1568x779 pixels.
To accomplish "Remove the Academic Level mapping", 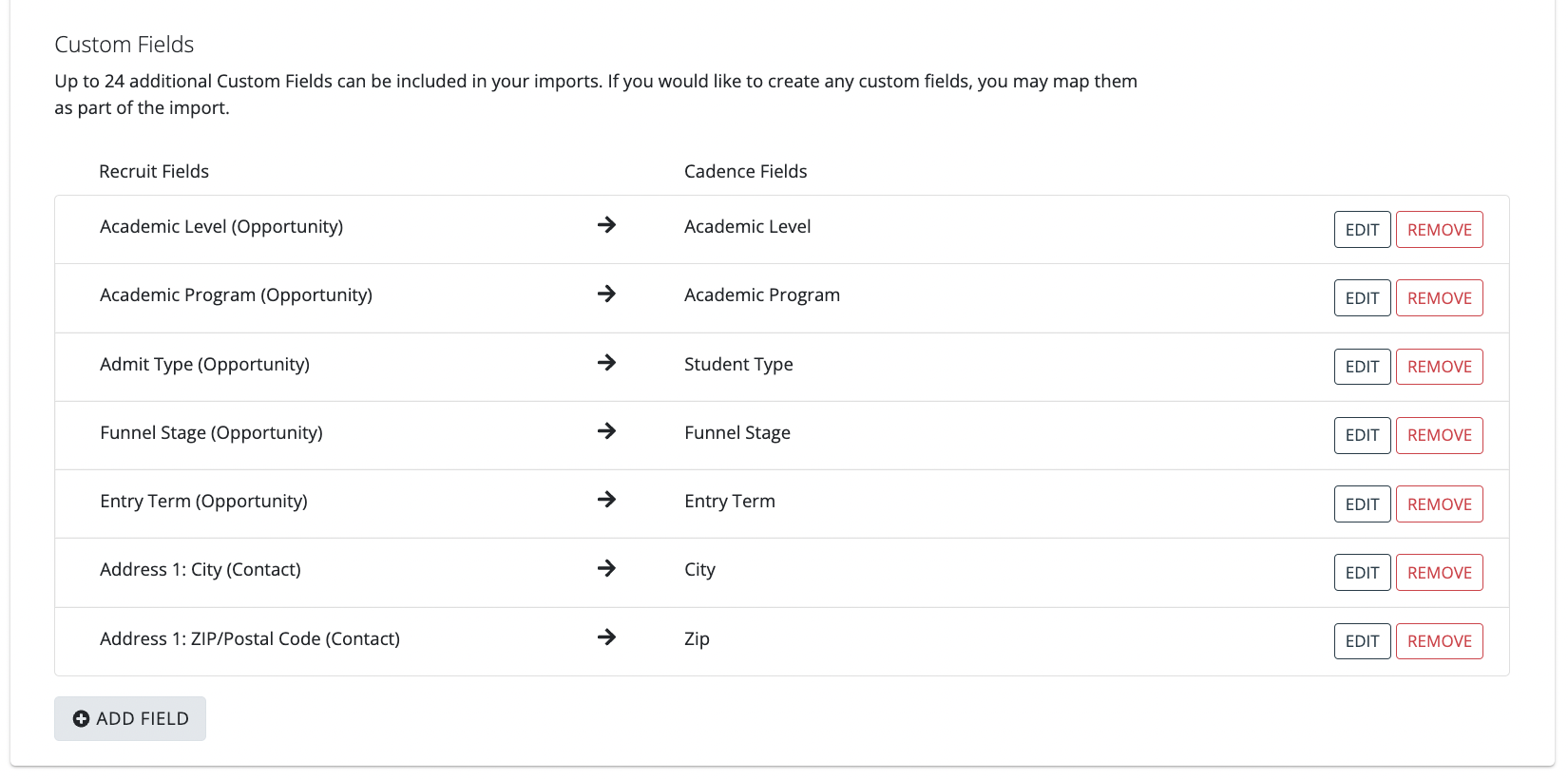I will 1439,230.
